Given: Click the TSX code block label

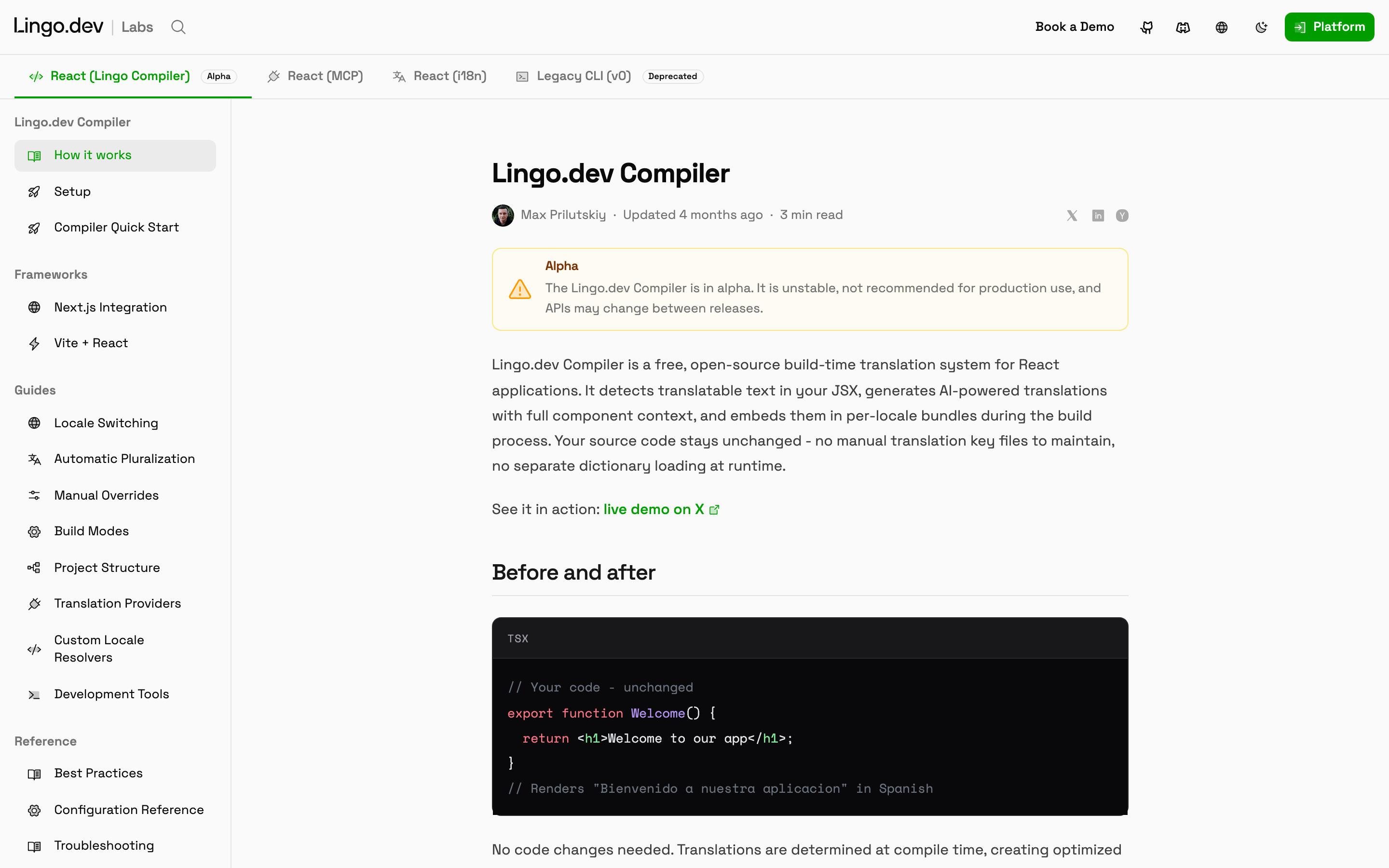Looking at the screenshot, I should point(517,638).
